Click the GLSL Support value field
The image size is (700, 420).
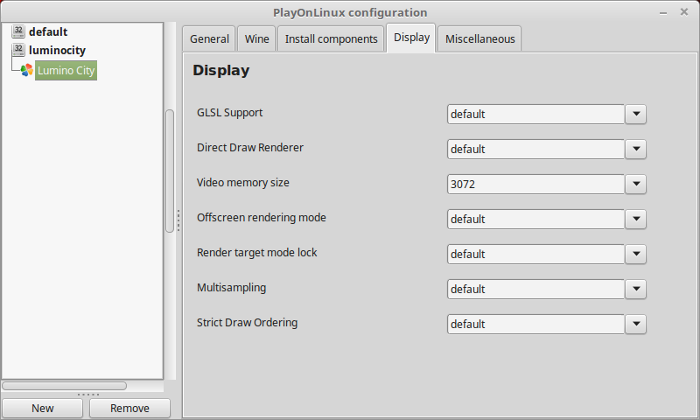pos(536,114)
